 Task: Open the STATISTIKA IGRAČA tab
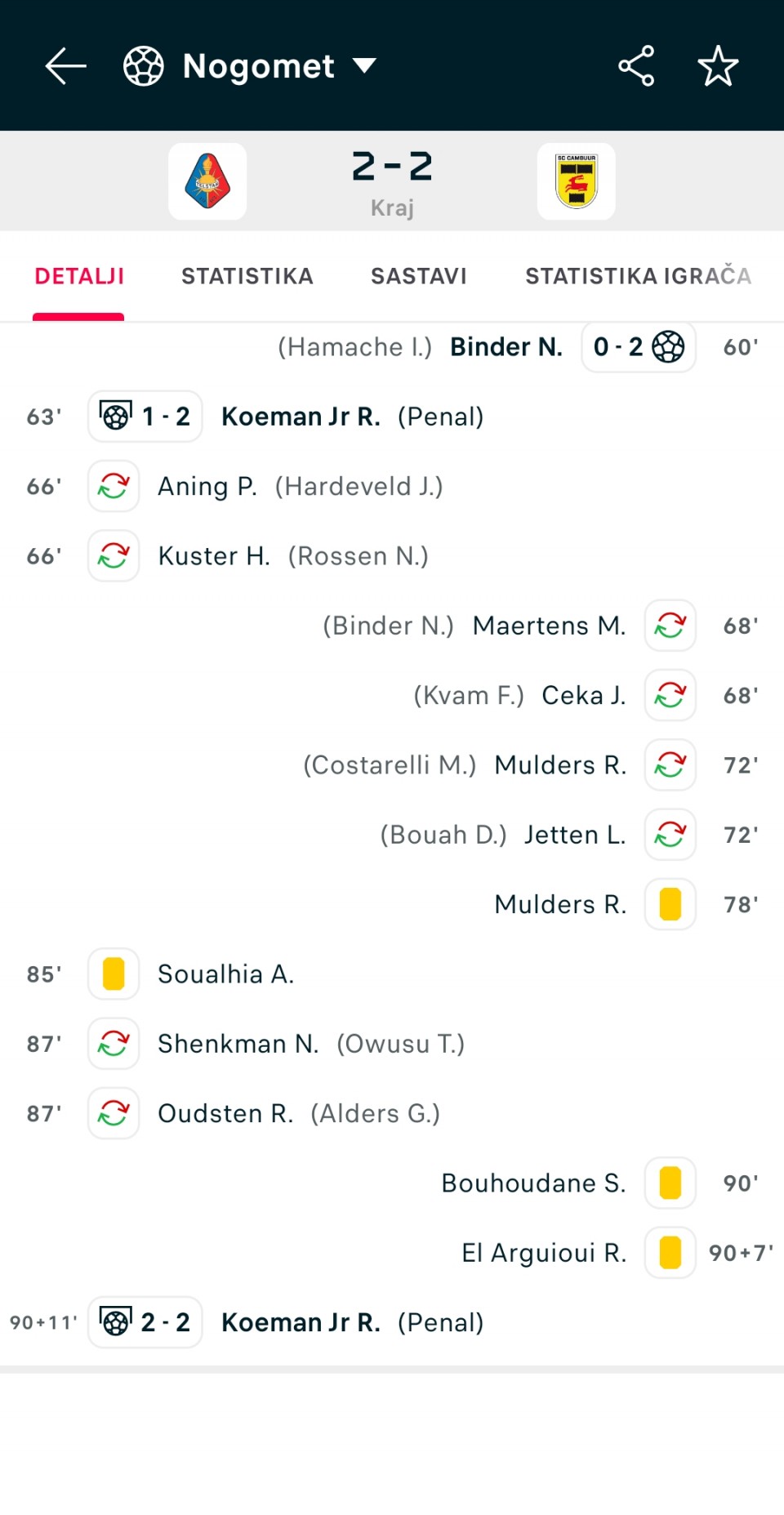click(x=638, y=276)
